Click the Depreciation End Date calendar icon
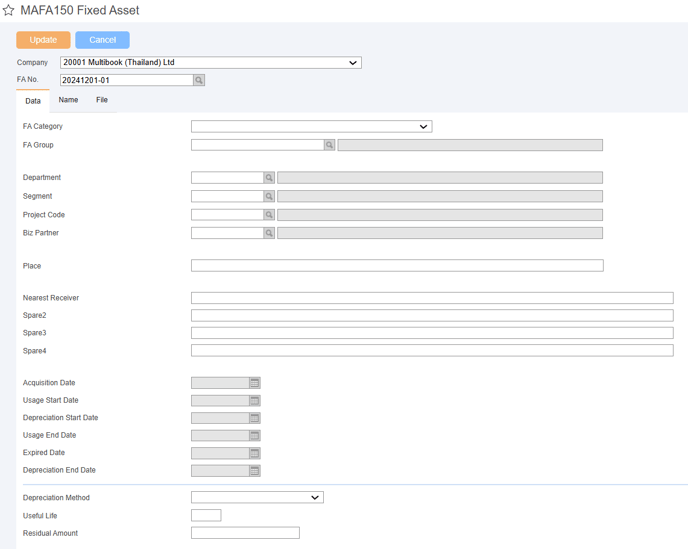 click(254, 470)
